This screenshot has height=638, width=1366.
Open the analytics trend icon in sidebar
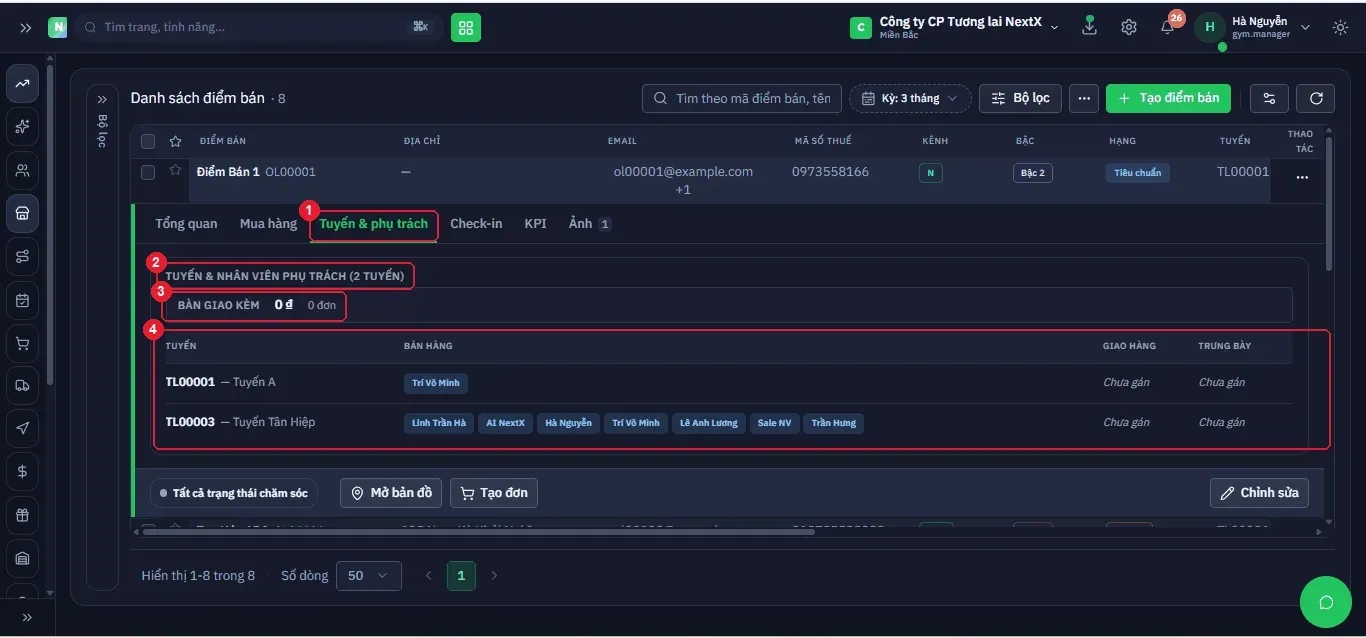[23, 84]
